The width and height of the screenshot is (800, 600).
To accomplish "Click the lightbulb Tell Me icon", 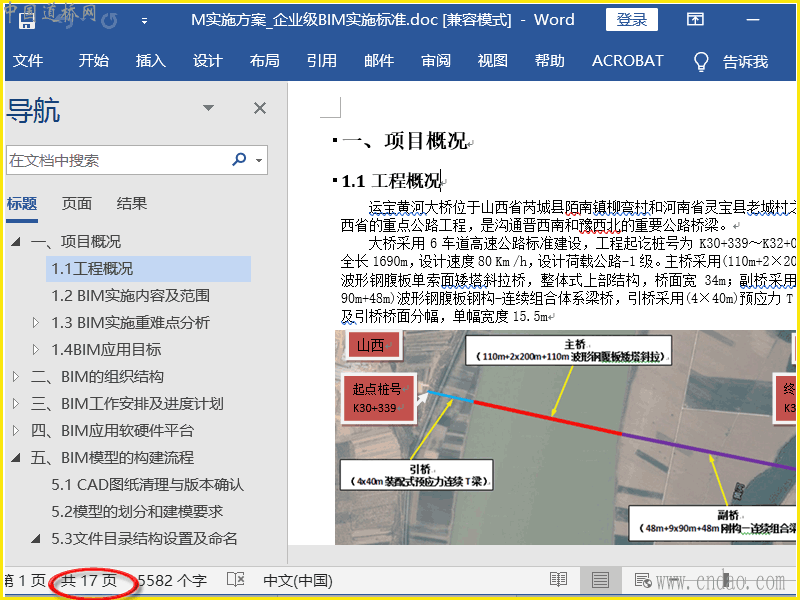I will tap(701, 61).
